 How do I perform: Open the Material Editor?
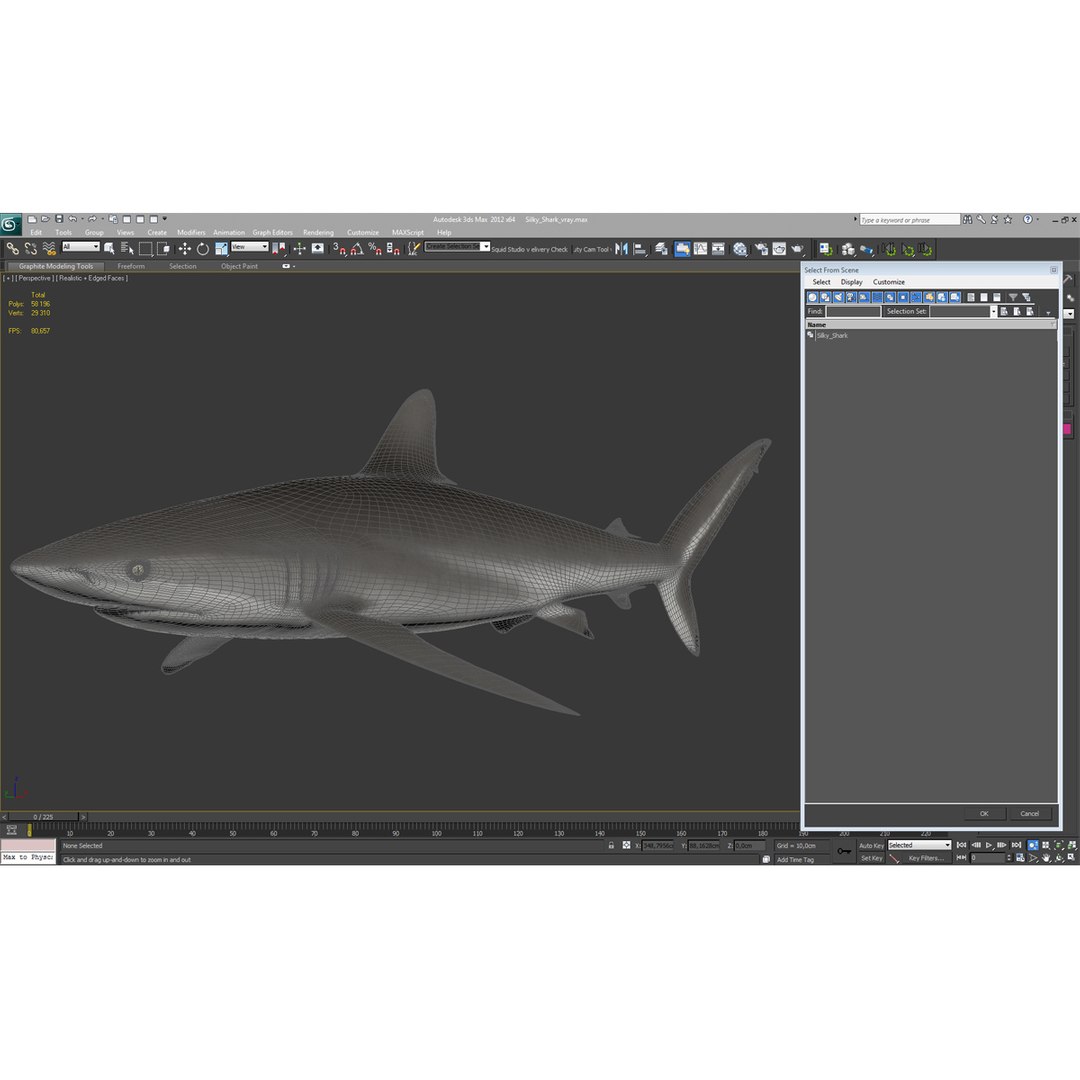[x=740, y=249]
